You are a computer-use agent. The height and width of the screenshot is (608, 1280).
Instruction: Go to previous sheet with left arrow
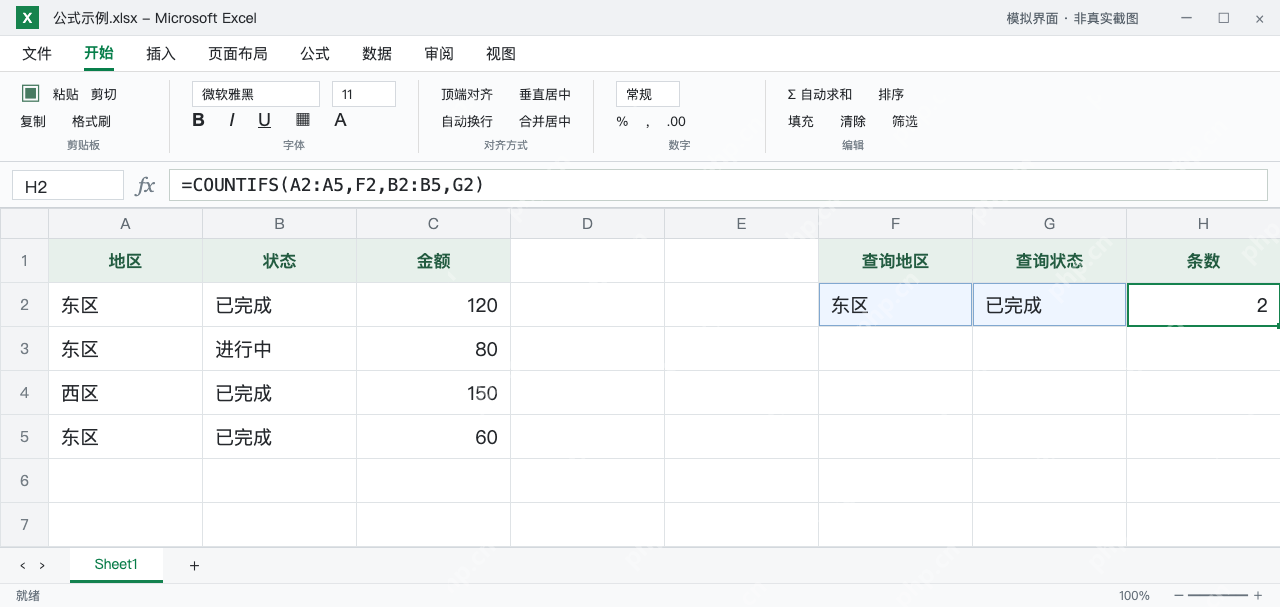click(x=23, y=565)
